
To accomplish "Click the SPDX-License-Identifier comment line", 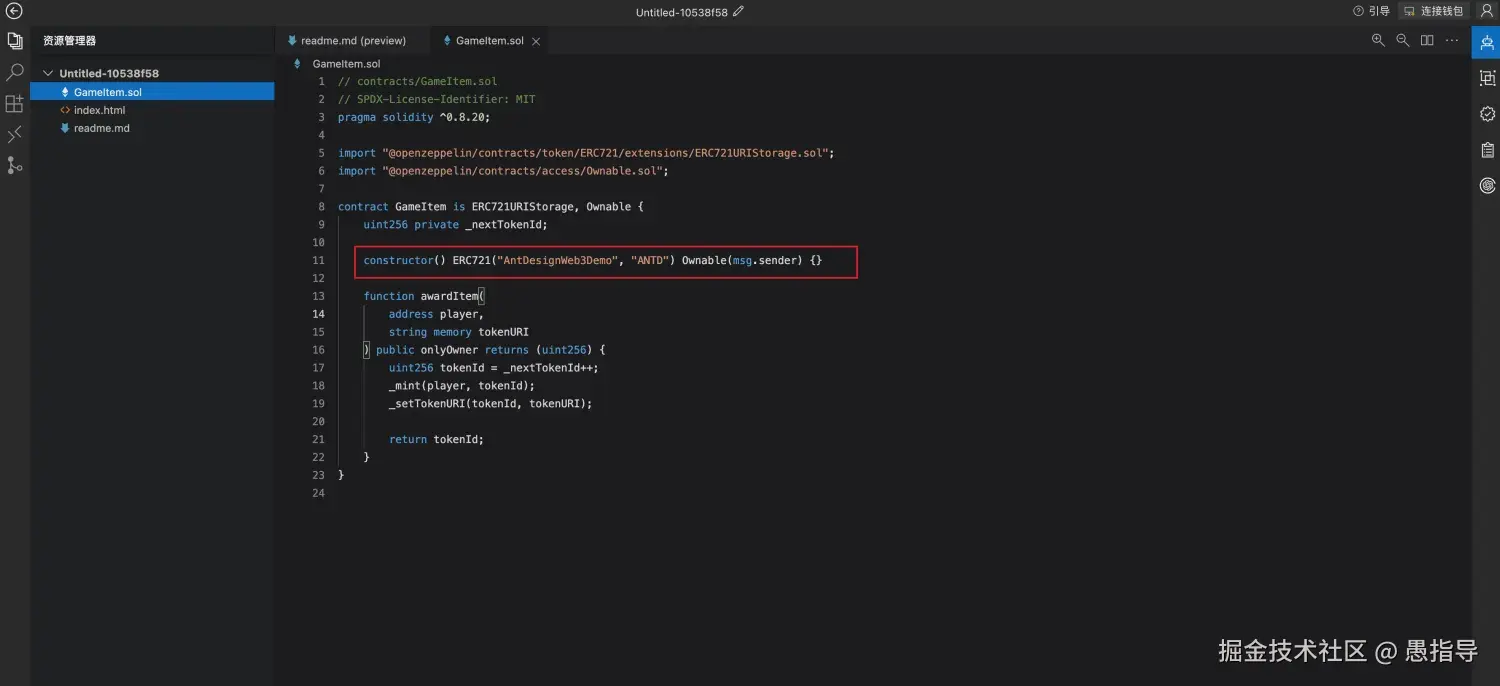I will 437,99.
